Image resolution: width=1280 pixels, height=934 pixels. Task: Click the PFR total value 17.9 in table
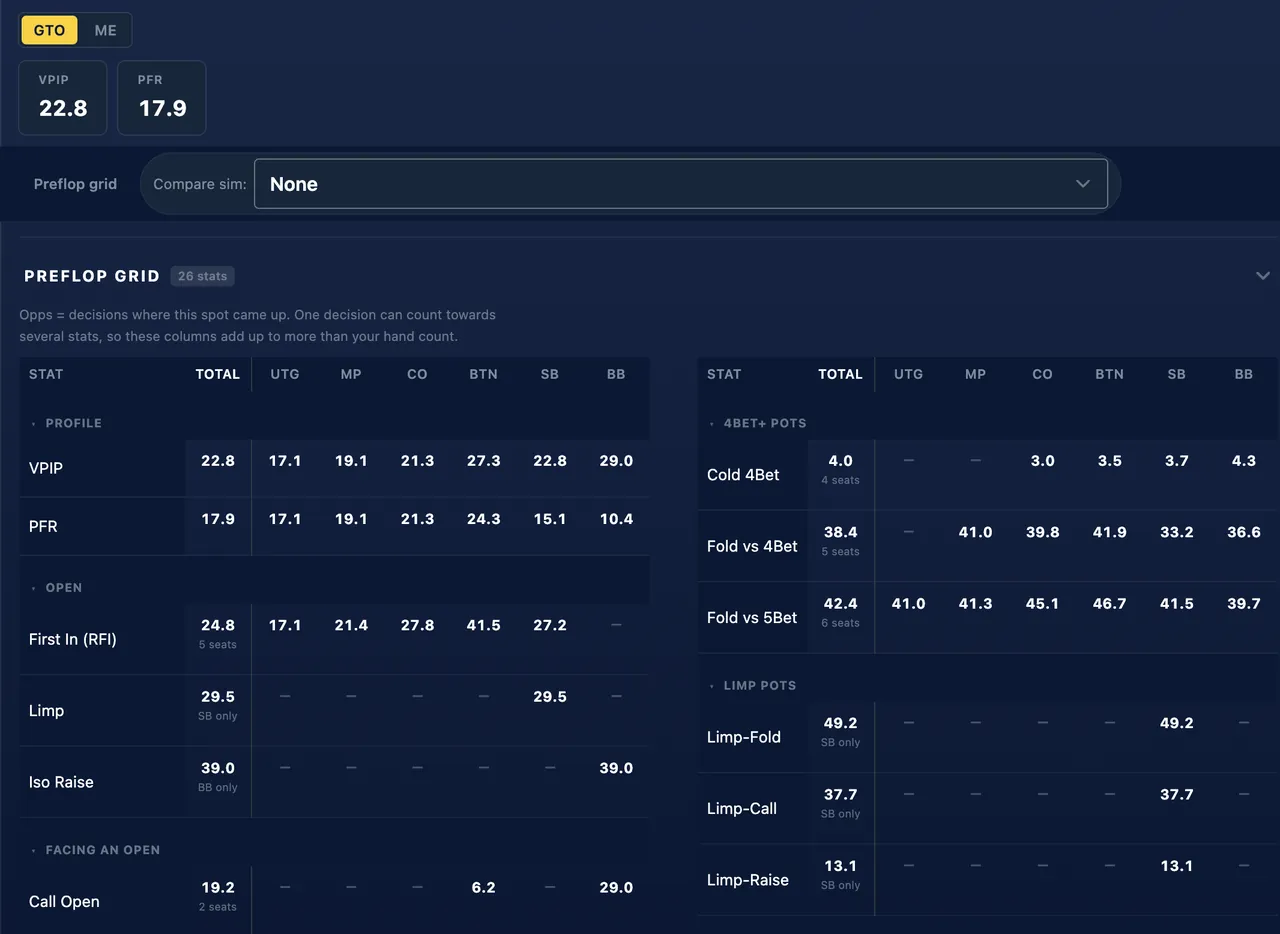pos(218,519)
